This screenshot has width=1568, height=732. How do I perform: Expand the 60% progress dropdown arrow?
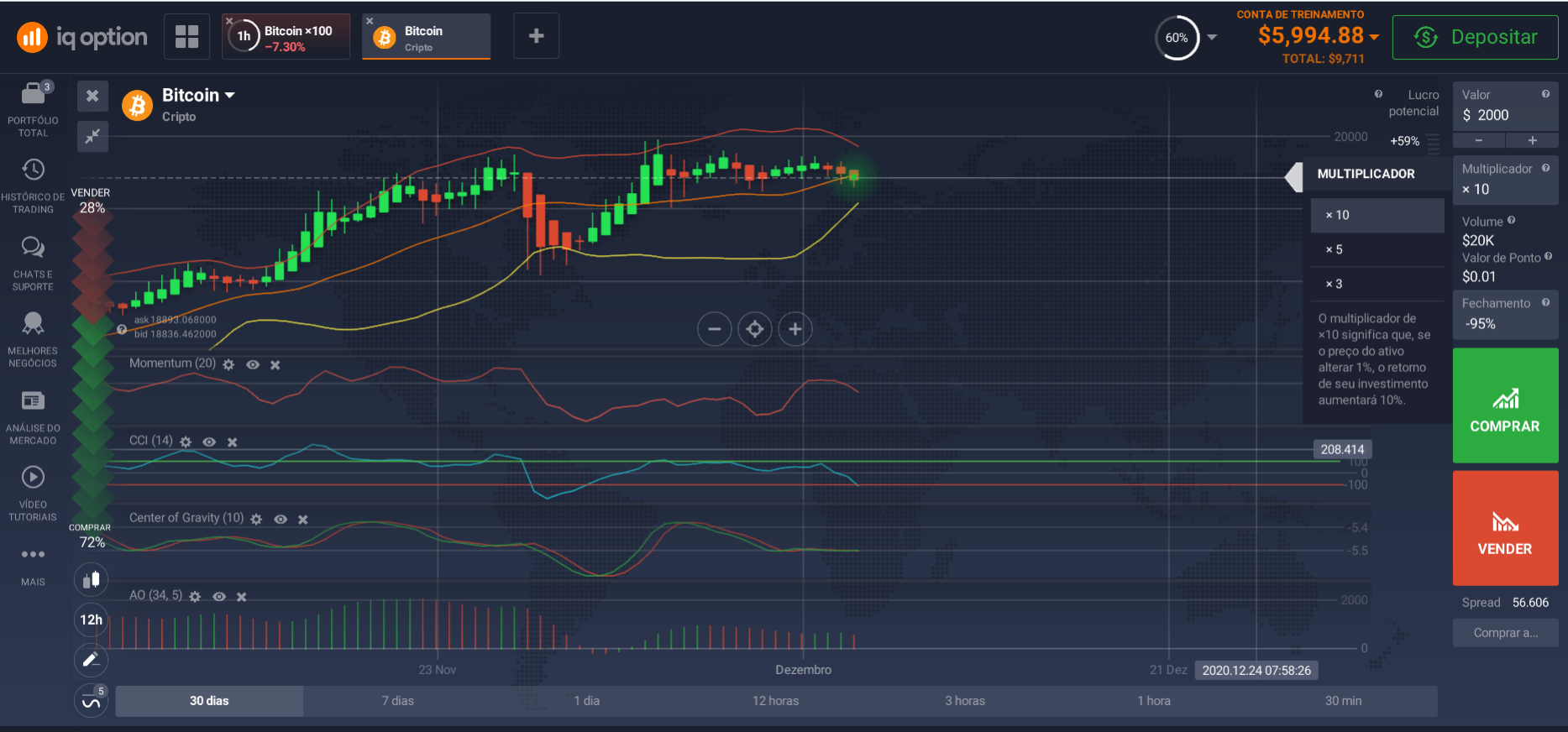[x=1212, y=37]
